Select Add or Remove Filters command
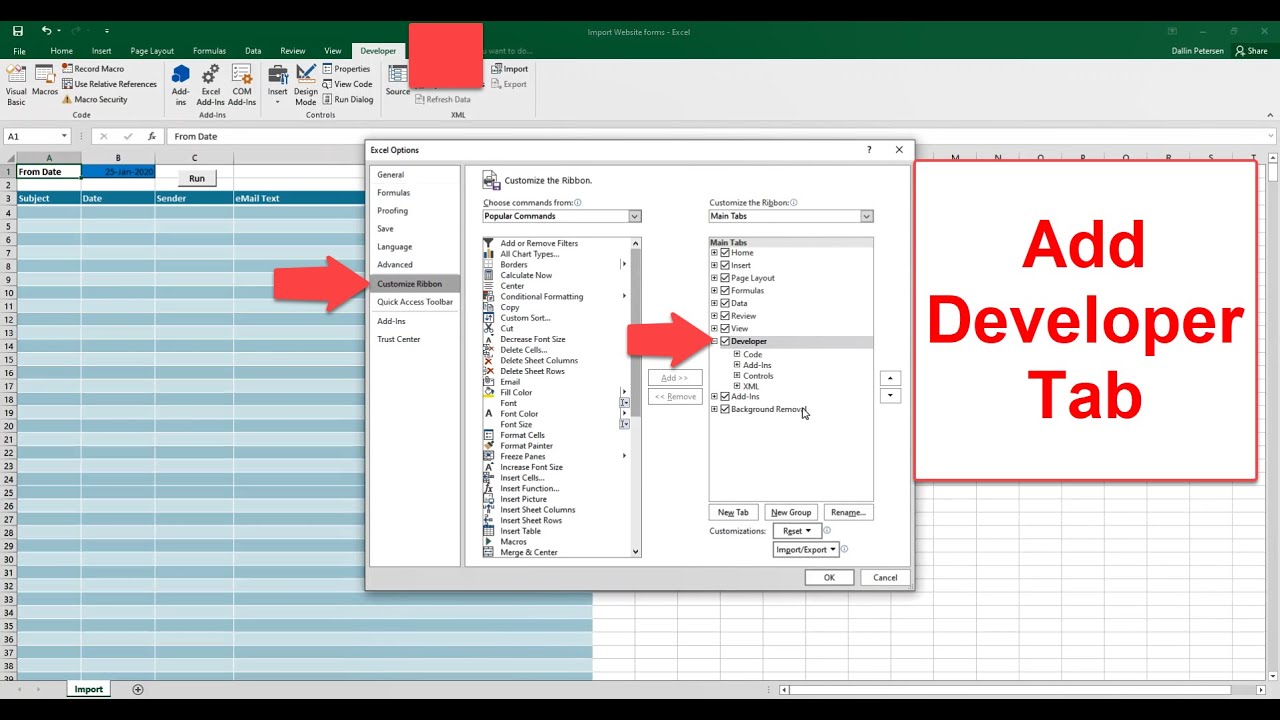The width and height of the screenshot is (1280, 720). (x=539, y=243)
